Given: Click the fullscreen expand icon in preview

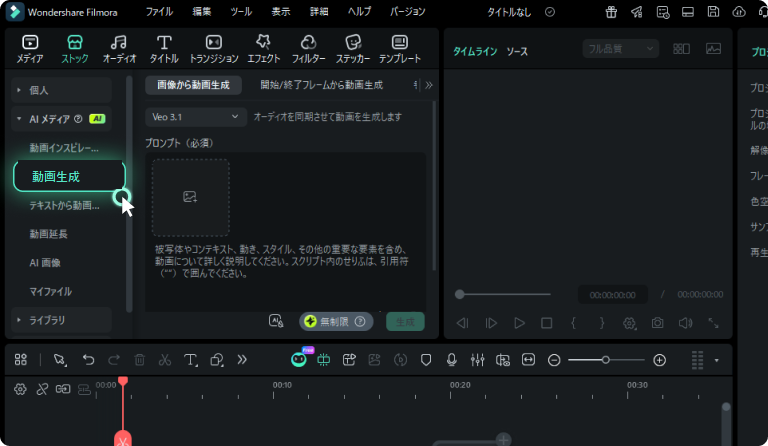Looking at the screenshot, I should pos(714,323).
